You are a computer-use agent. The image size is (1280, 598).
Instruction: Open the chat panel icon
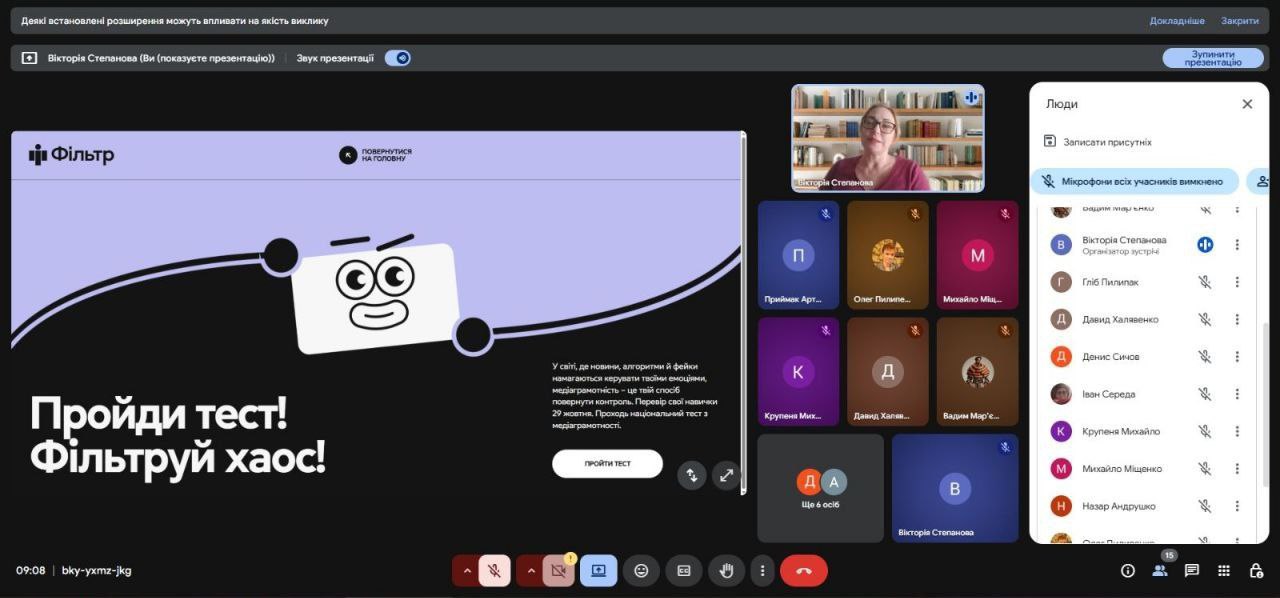click(1192, 570)
